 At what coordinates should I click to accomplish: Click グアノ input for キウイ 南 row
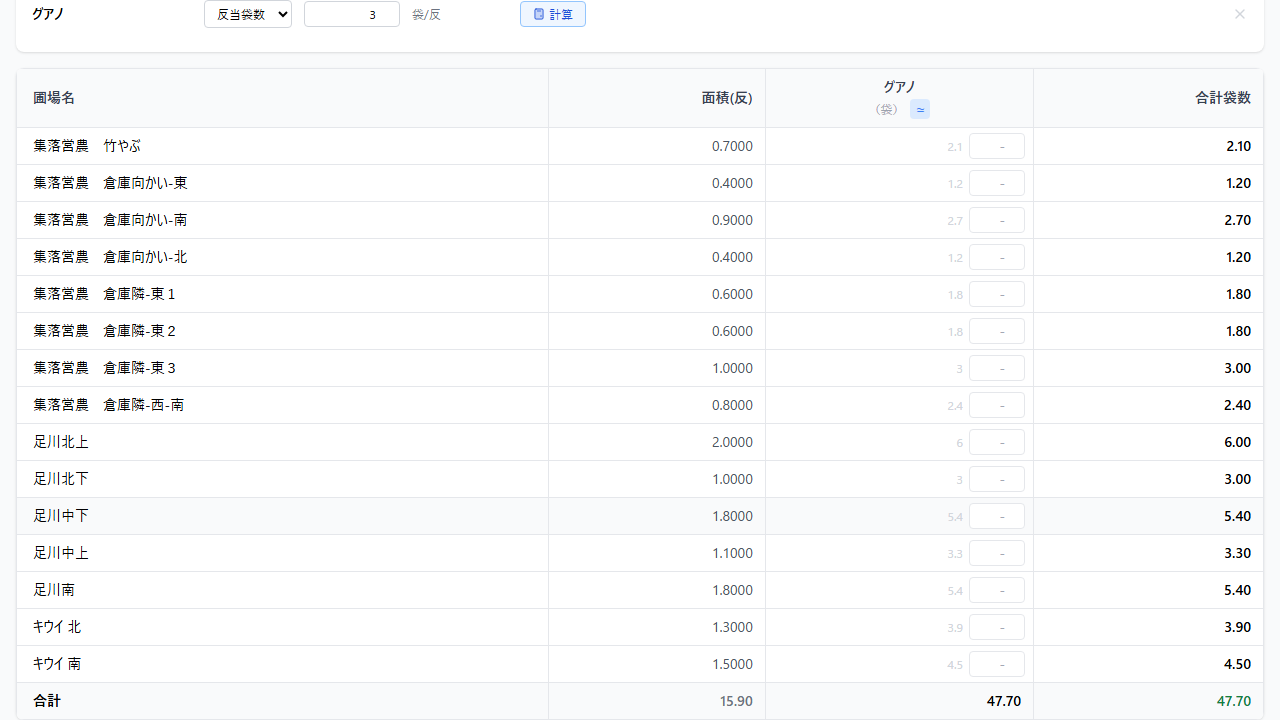[x=996, y=664]
